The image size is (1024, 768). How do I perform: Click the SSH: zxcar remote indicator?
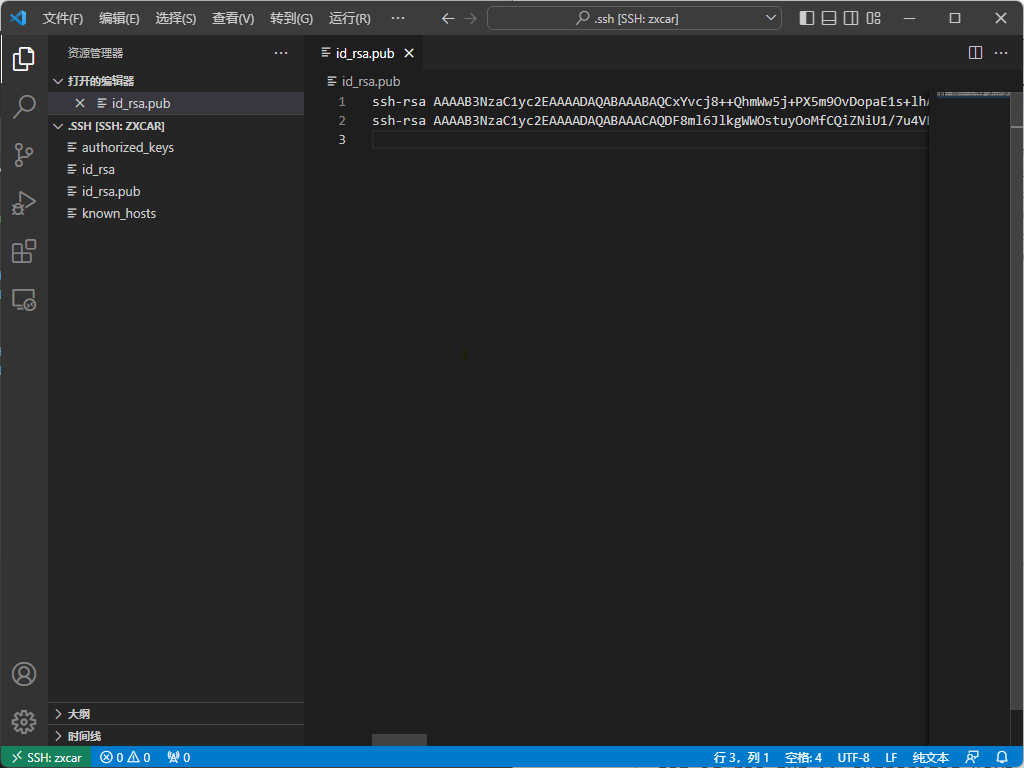point(46,757)
